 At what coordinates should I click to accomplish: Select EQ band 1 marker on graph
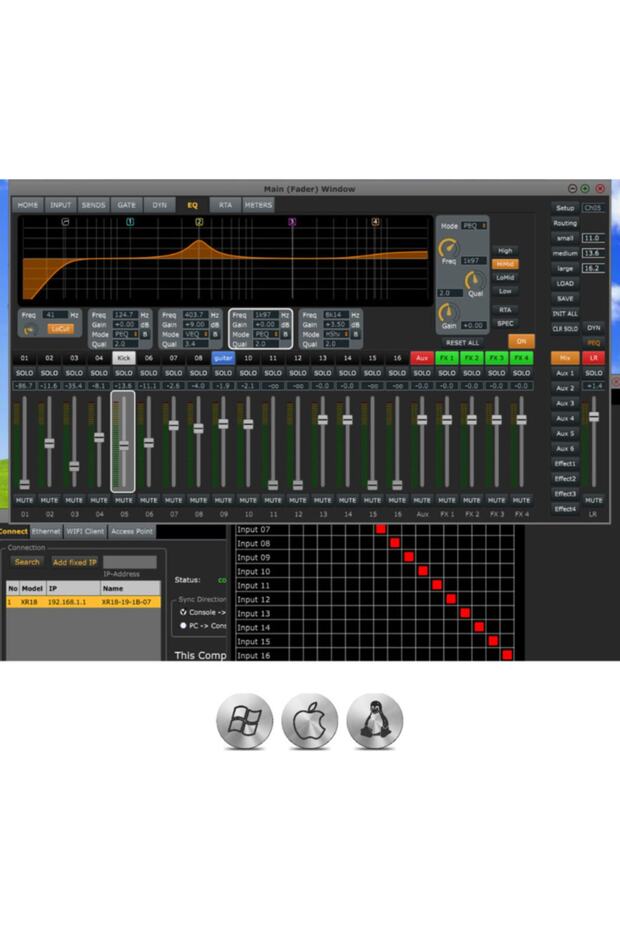130,222
